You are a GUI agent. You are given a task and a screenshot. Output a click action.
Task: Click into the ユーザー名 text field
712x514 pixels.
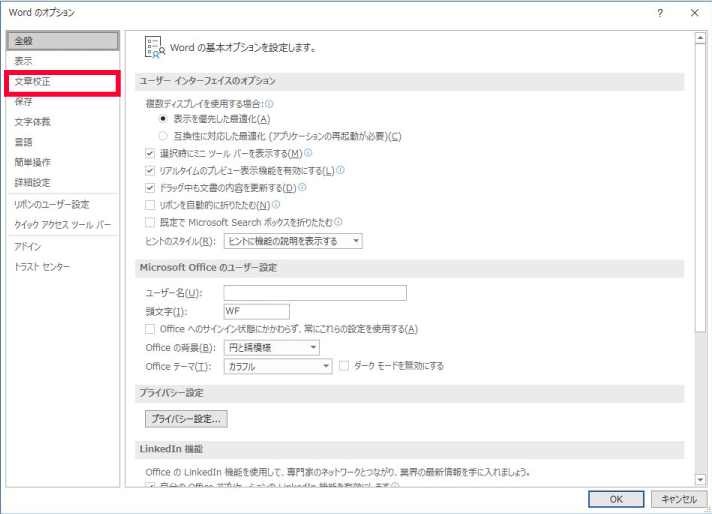click(315, 293)
